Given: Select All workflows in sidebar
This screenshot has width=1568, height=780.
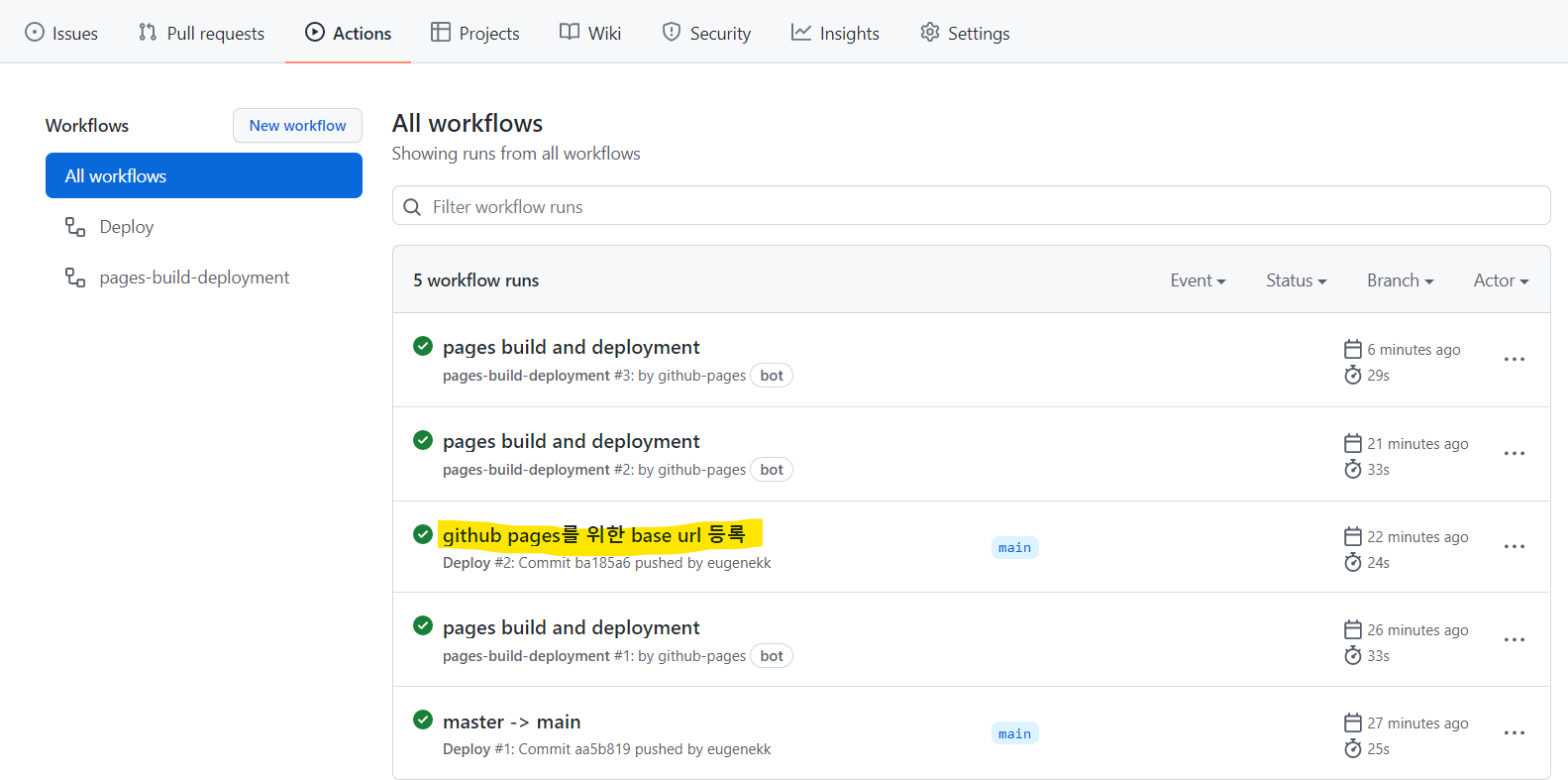Looking at the screenshot, I should [204, 175].
